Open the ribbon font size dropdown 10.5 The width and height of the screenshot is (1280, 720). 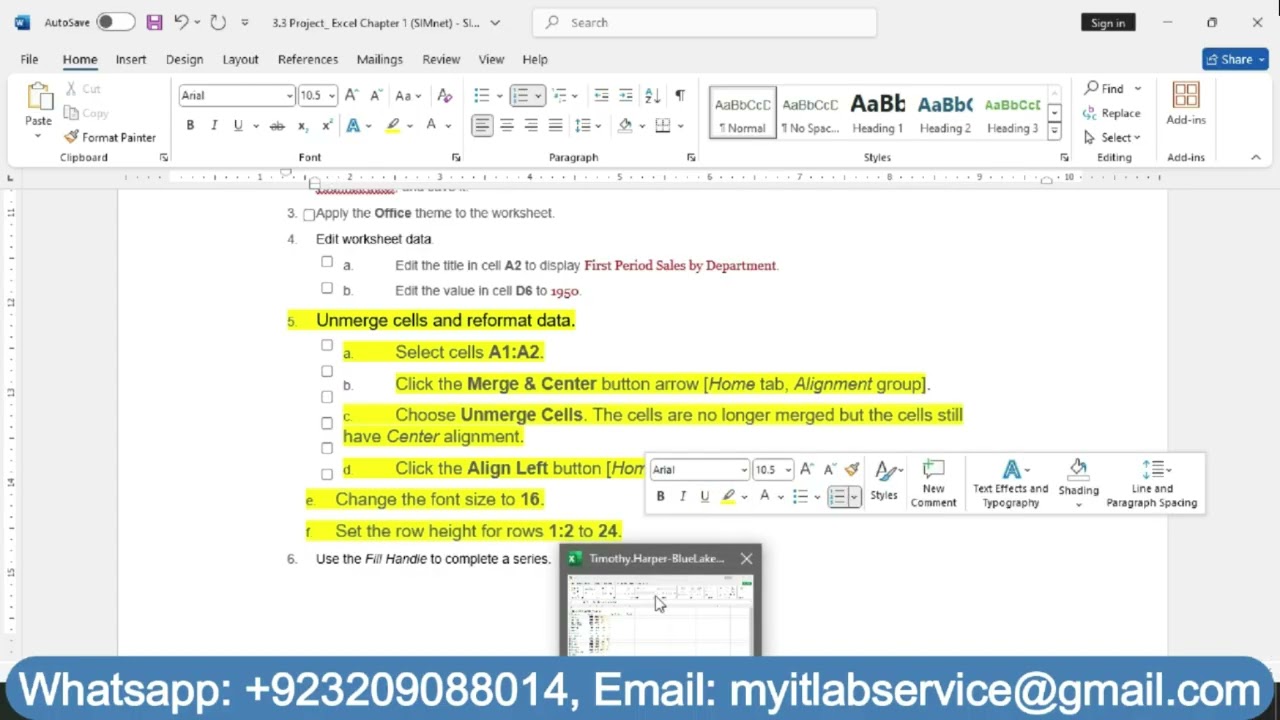click(x=332, y=96)
